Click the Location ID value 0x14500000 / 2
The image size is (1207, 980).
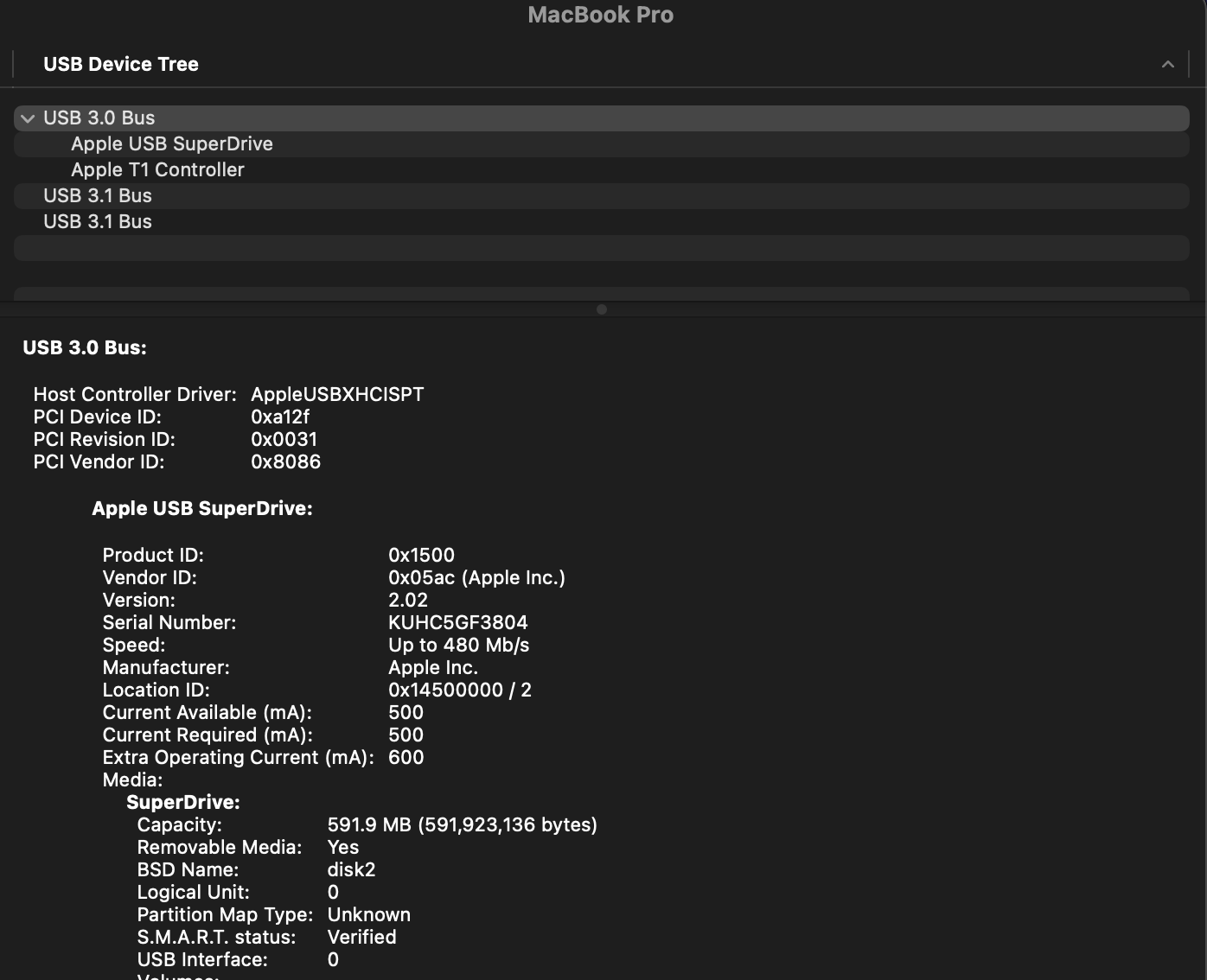pos(460,690)
